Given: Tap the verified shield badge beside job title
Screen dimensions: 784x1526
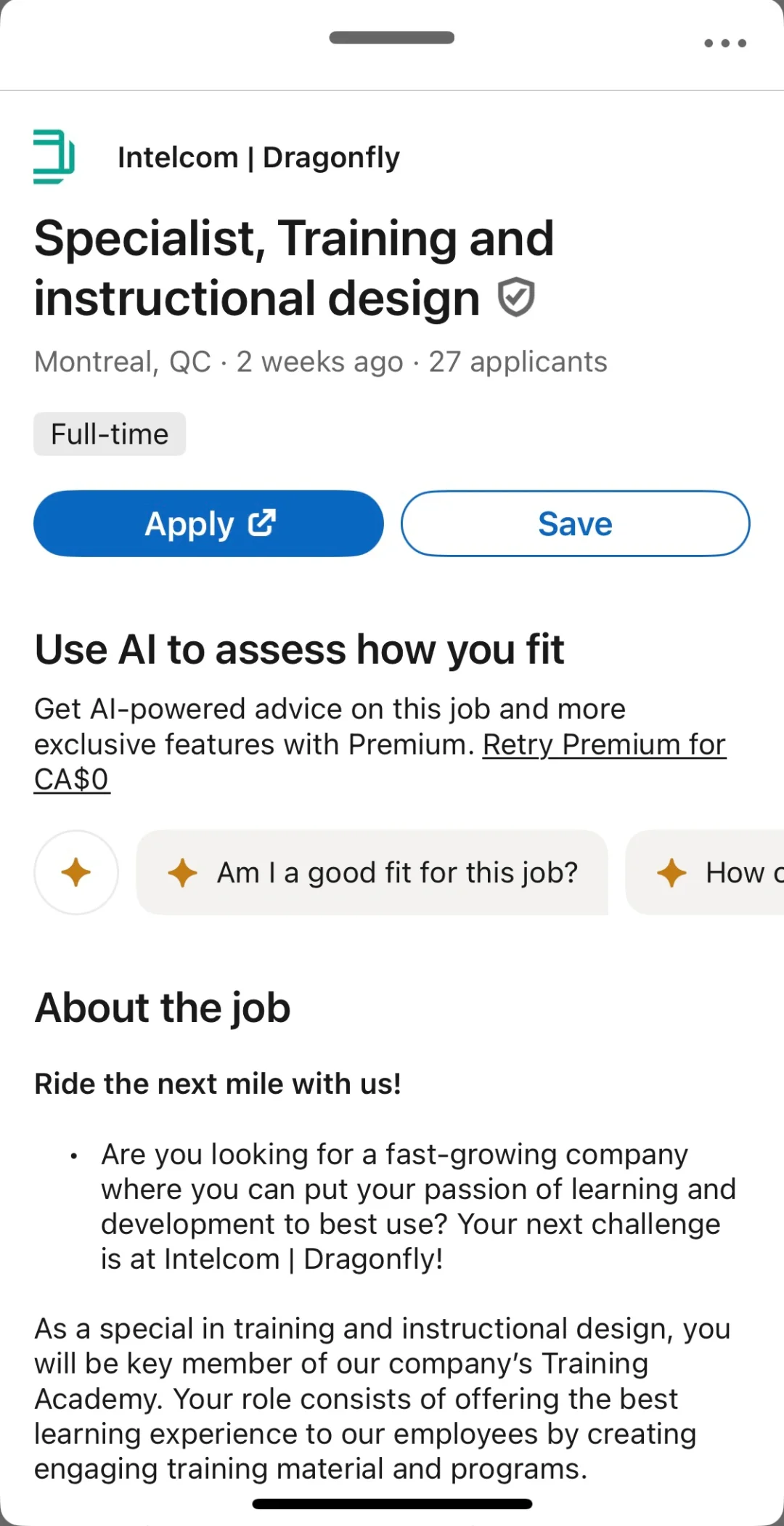Looking at the screenshot, I should coord(516,297).
